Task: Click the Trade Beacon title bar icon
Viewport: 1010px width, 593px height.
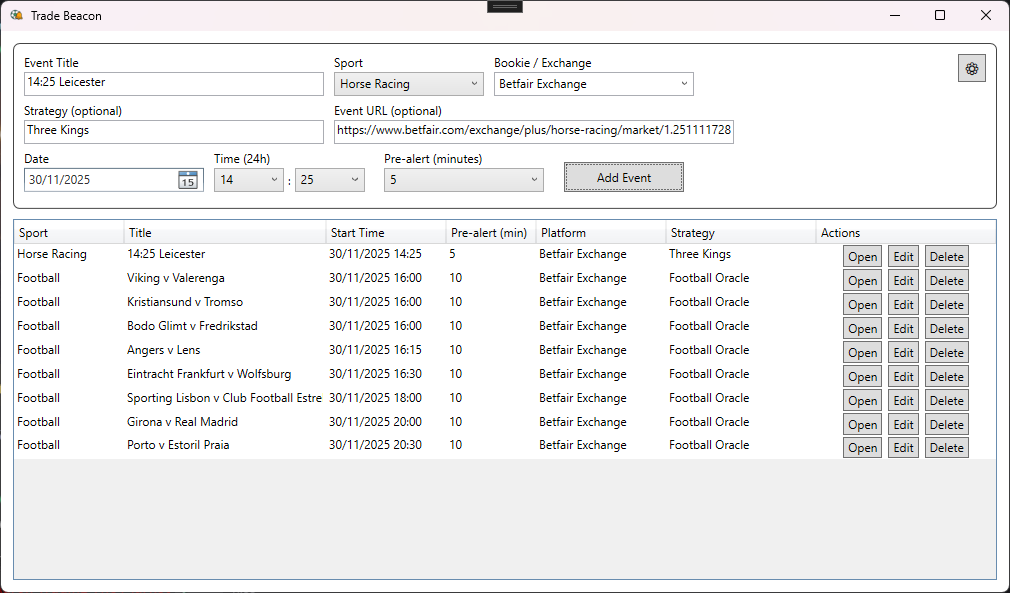Action: [17, 15]
